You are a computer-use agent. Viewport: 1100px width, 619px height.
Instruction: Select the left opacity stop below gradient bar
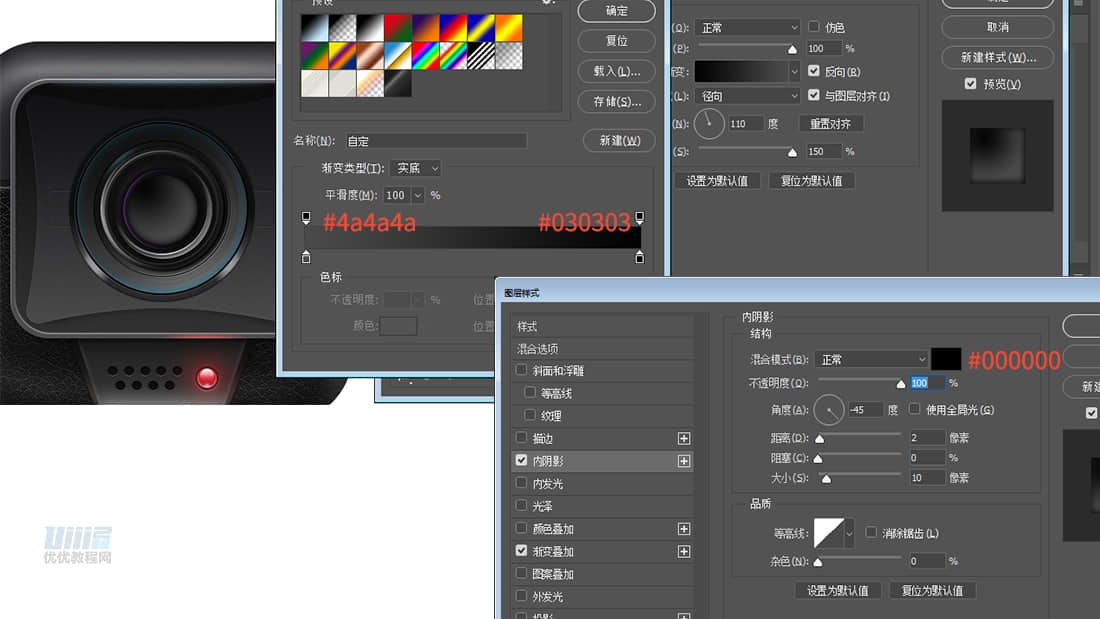[306, 257]
